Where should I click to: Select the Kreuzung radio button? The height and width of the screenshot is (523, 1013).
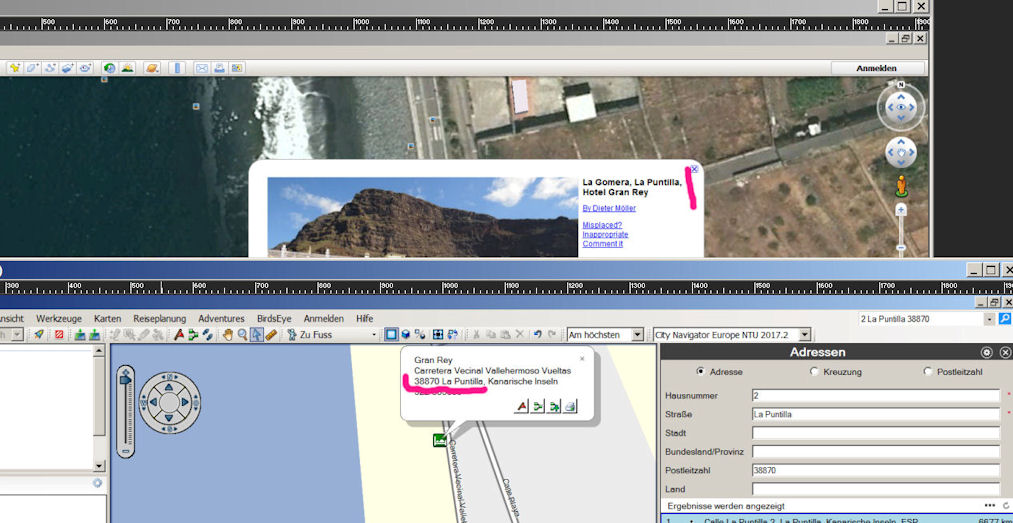coord(814,372)
